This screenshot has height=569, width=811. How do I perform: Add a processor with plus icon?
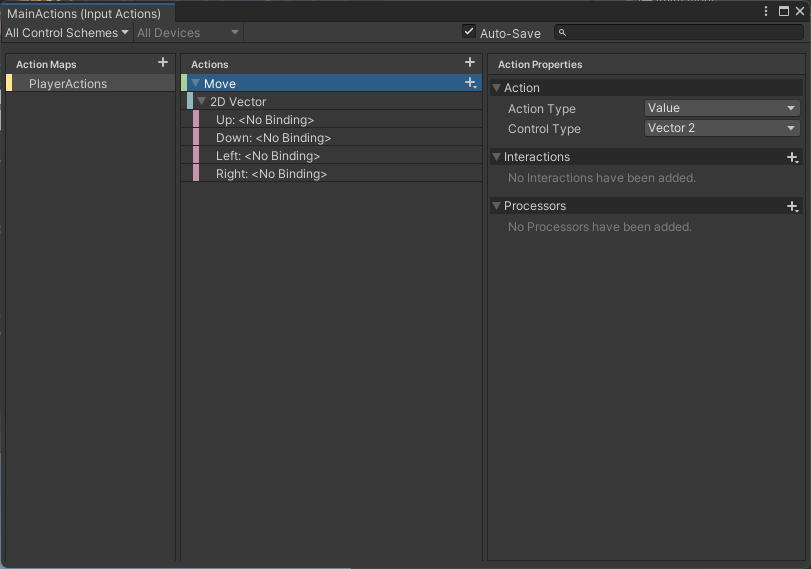click(792, 206)
